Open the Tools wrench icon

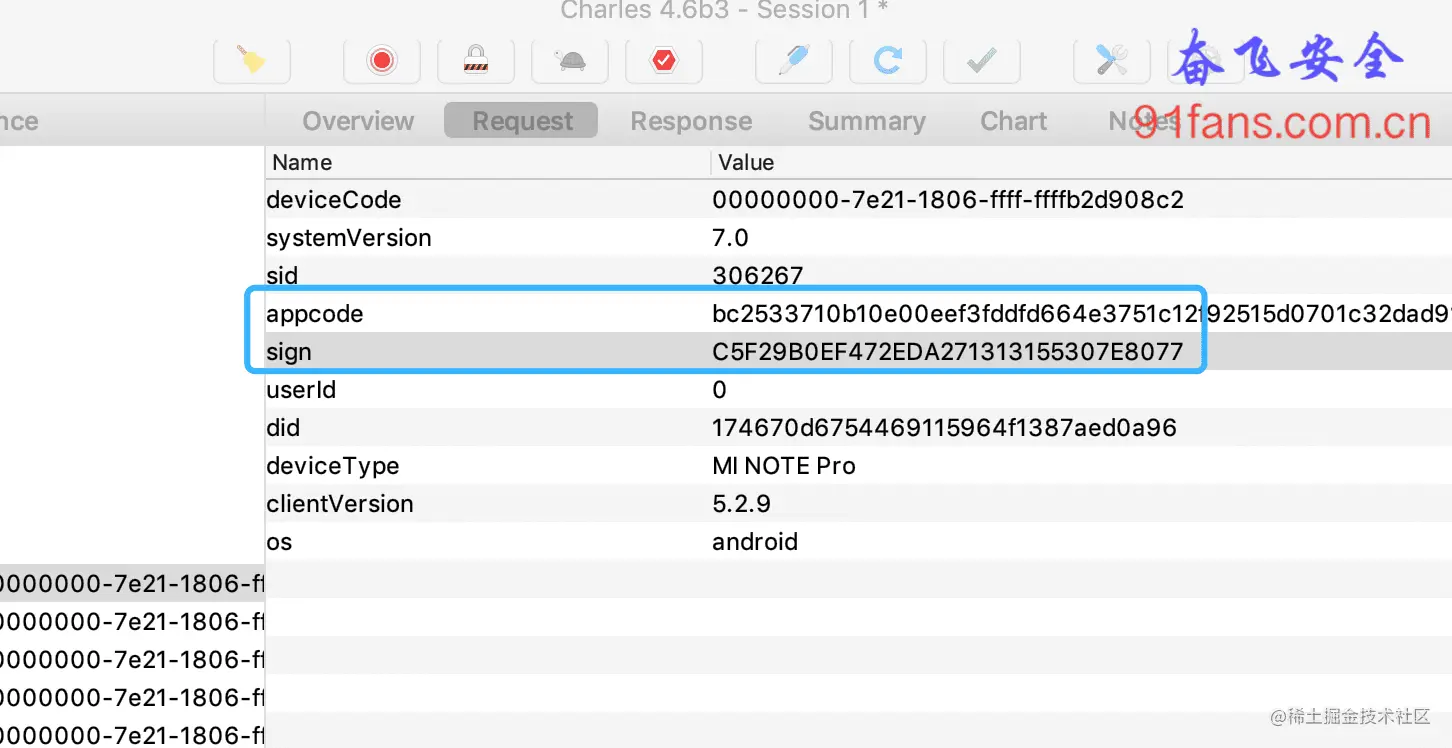[x=1111, y=62]
